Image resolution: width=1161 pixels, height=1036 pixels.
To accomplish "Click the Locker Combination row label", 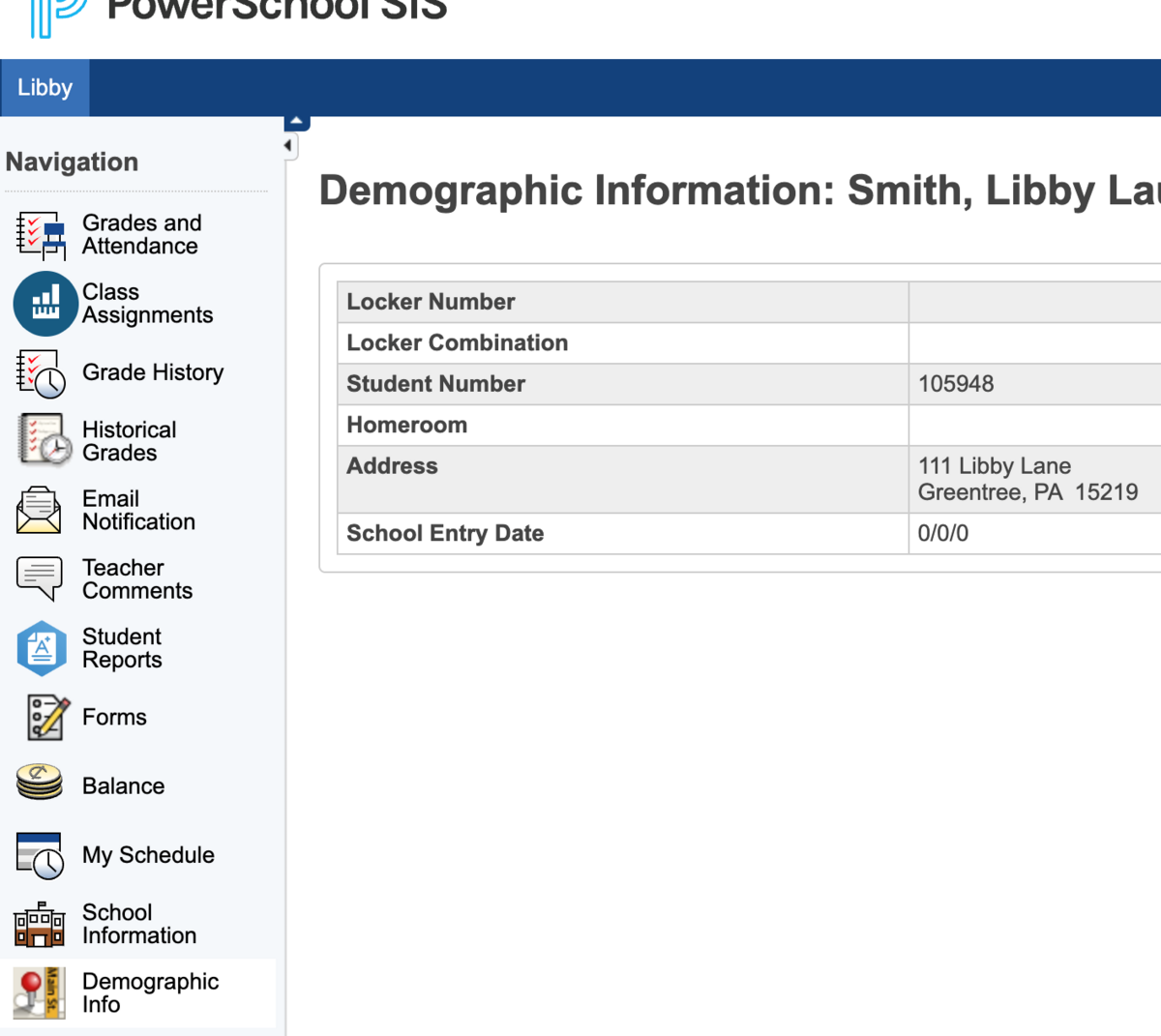I will tap(457, 342).
